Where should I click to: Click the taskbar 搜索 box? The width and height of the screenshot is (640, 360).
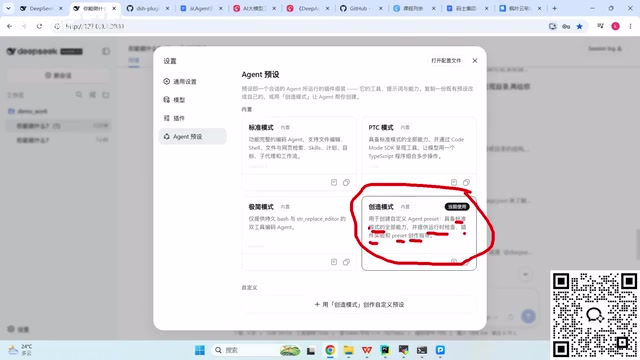coord(257,350)
